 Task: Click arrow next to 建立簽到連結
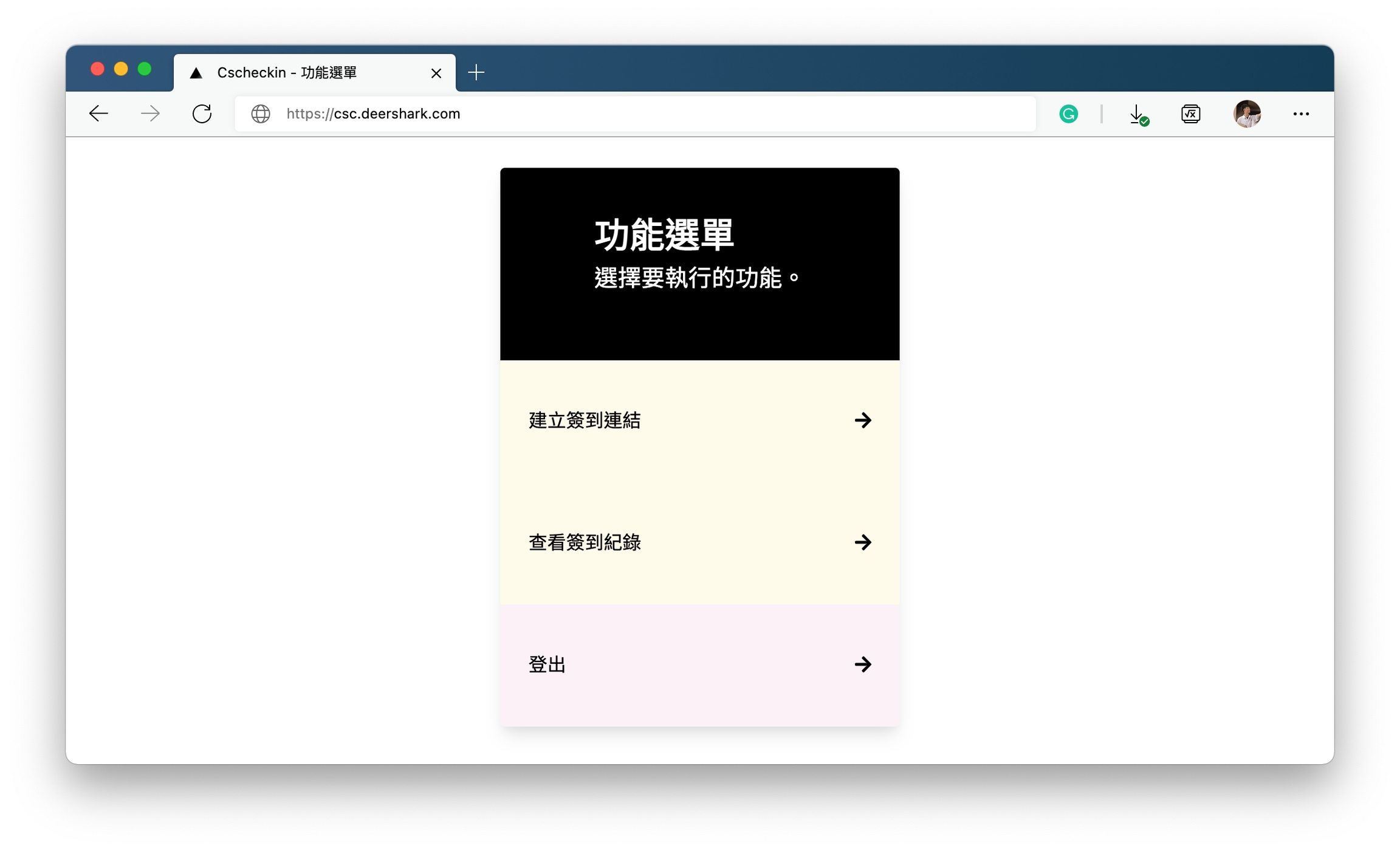(x=863, y=420)
